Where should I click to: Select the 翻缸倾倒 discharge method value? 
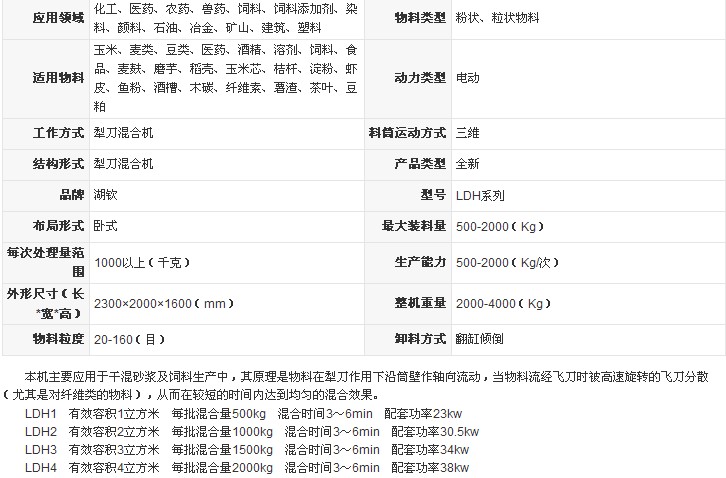[478, 339]
